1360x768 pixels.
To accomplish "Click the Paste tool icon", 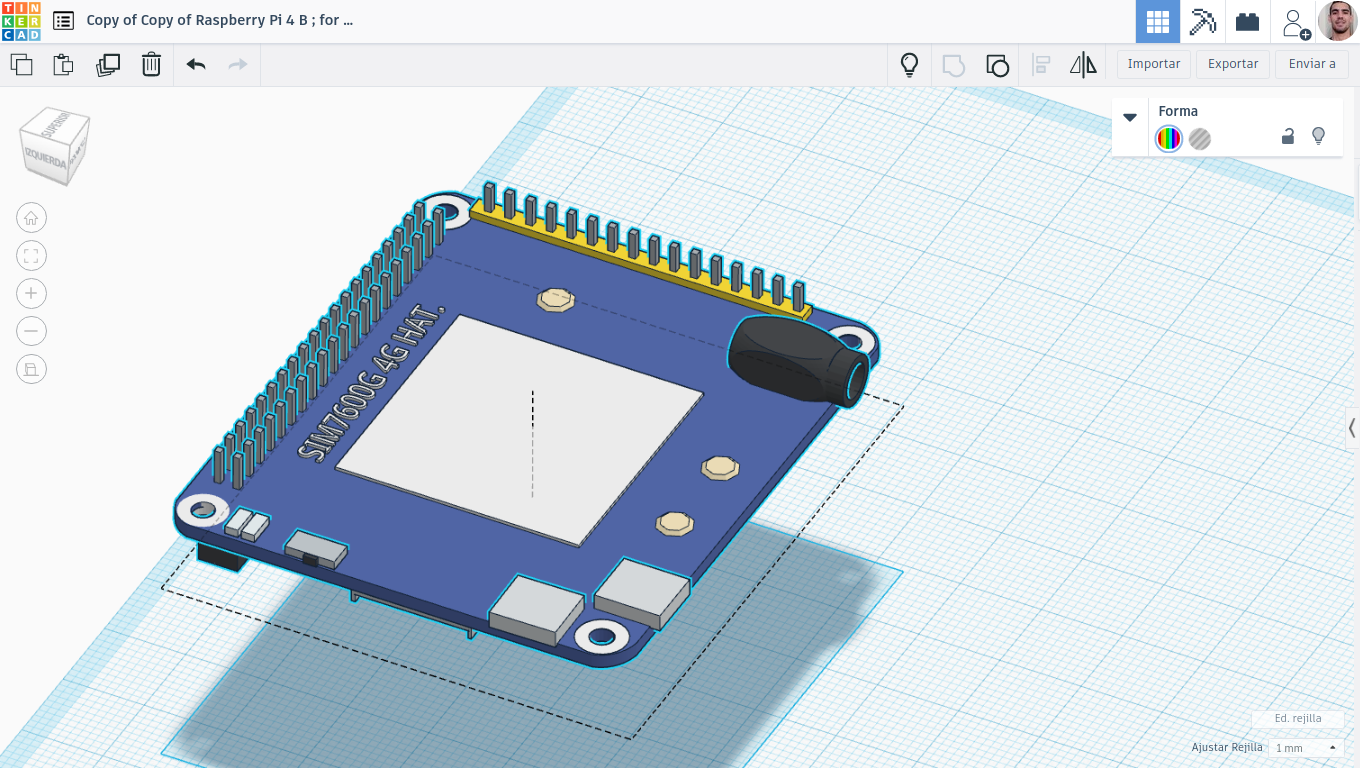I will 63,65.
